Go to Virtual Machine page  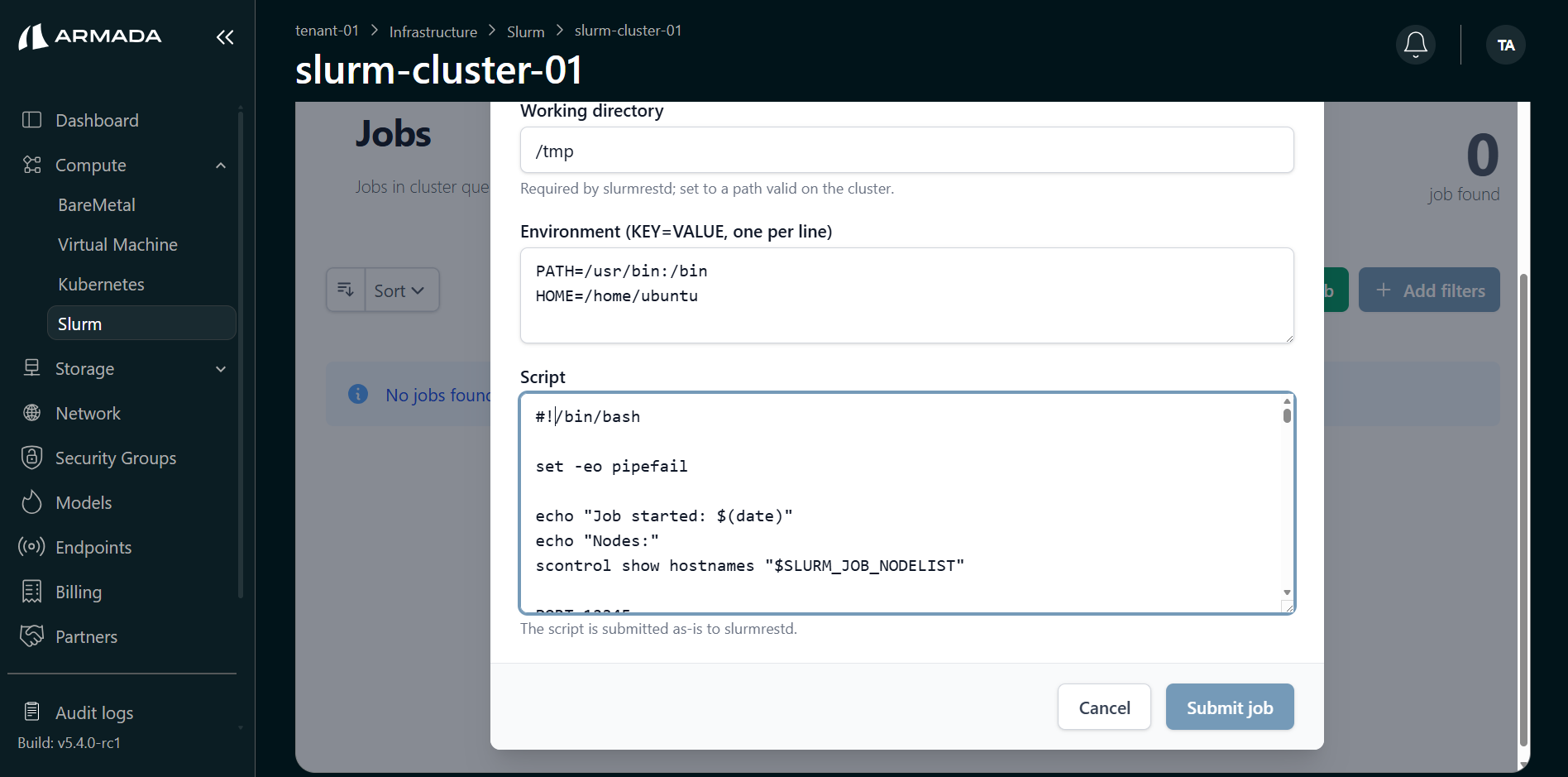[x=117, y=245]
